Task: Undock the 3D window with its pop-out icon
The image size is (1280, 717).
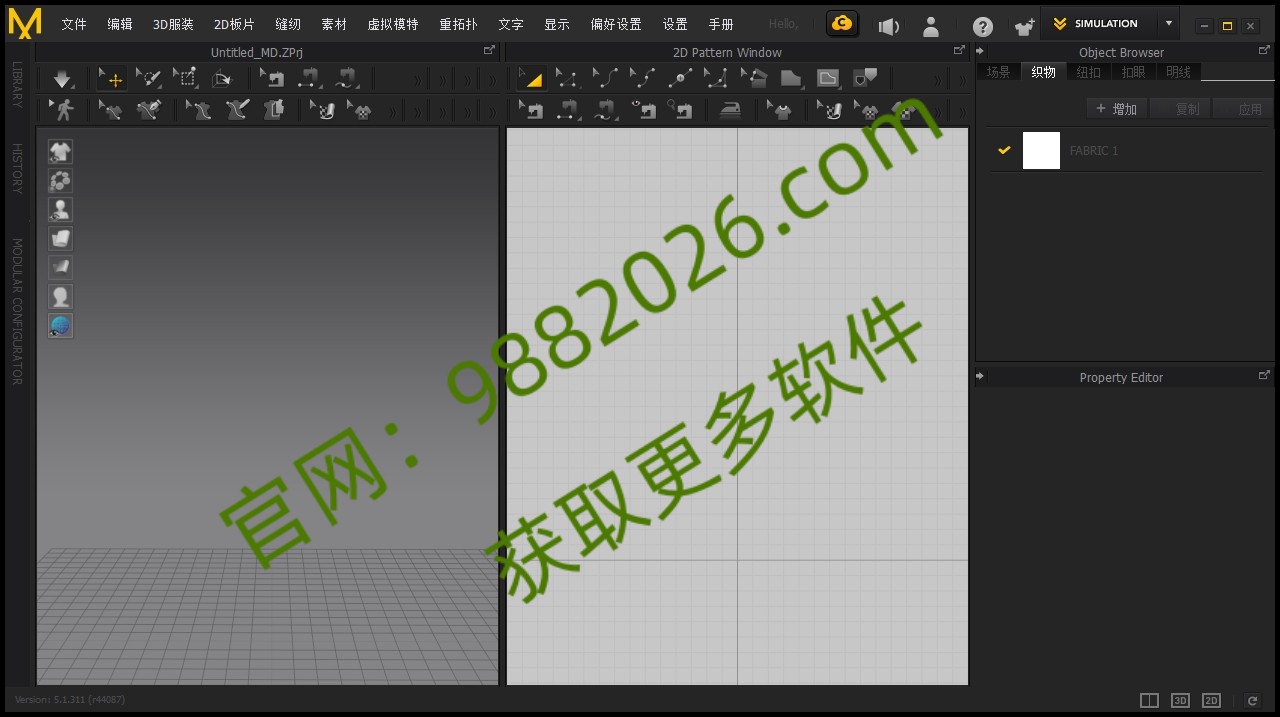Action: pos(489,51)
